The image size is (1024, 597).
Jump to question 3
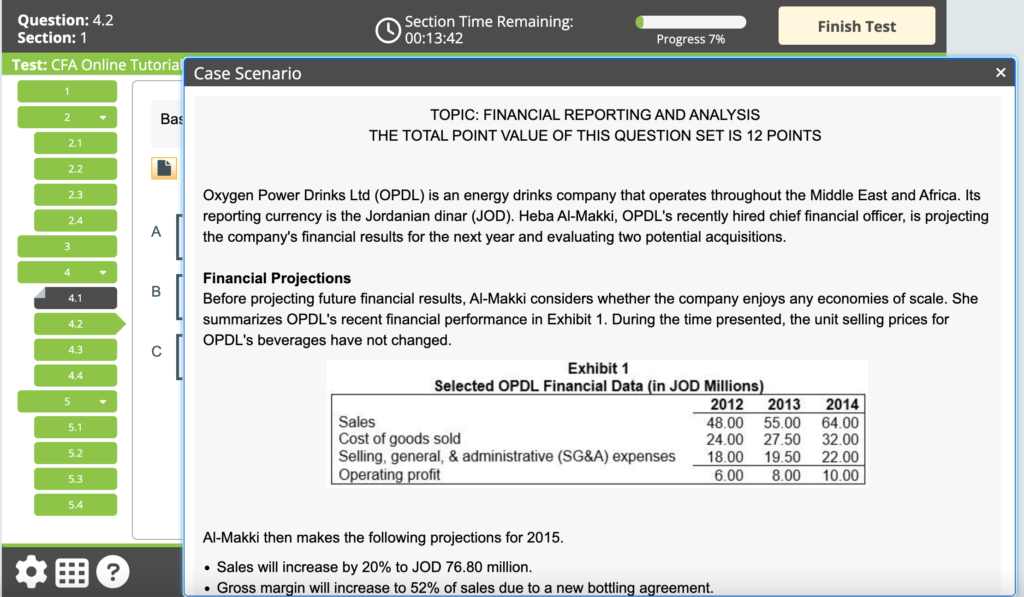(67, 245)
